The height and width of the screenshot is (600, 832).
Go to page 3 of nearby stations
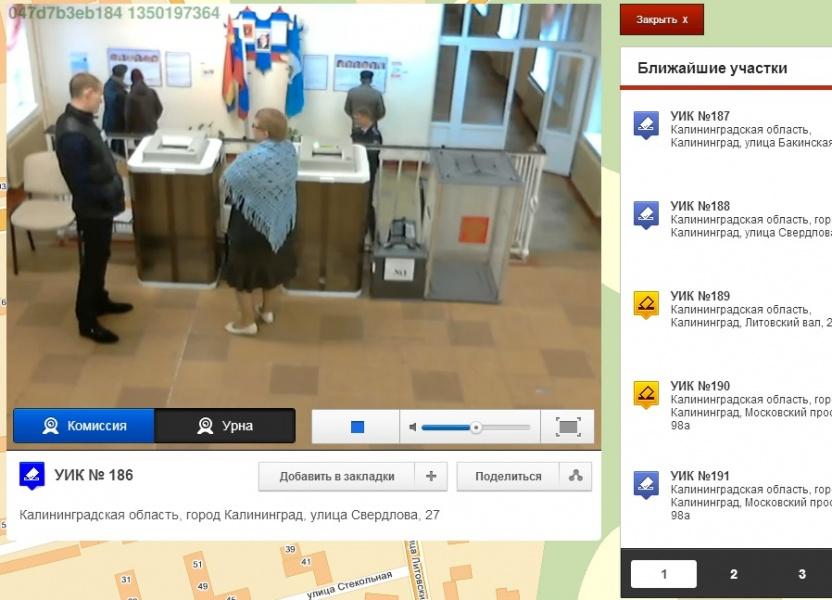pyautogui.click(x=801, y=574)
